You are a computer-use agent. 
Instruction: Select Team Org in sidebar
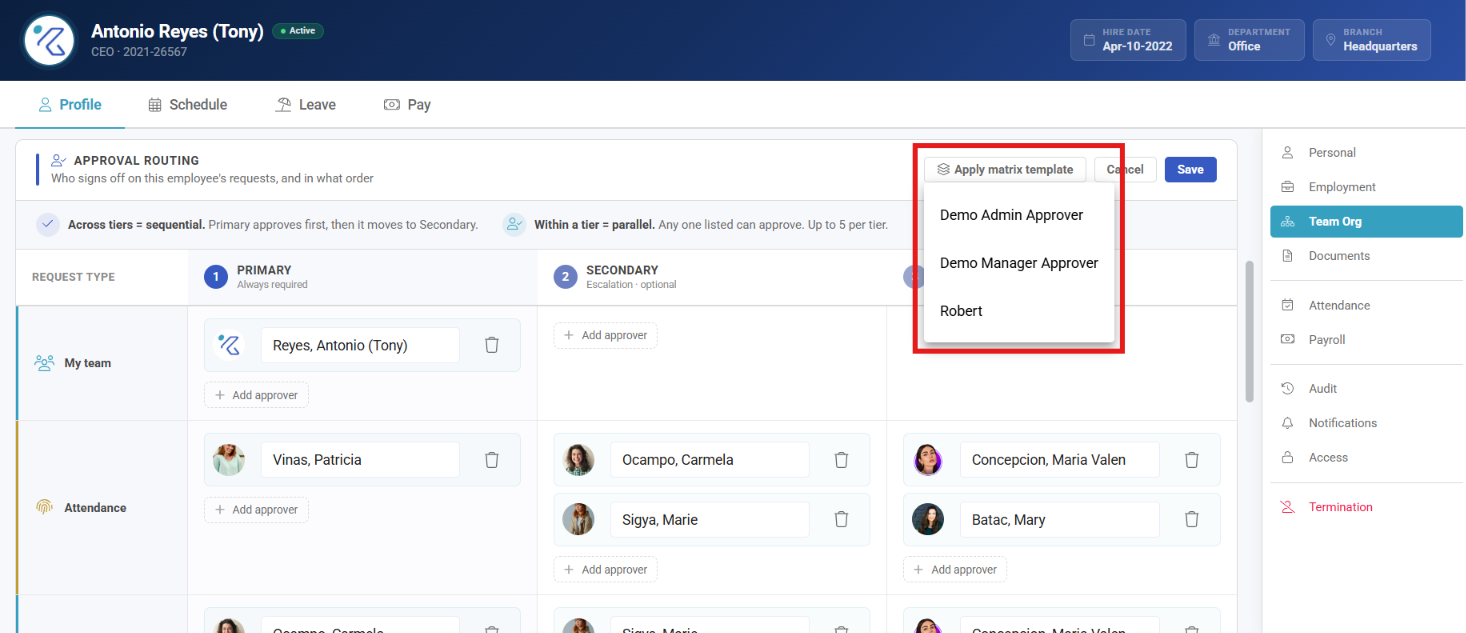click(1366, 222)
